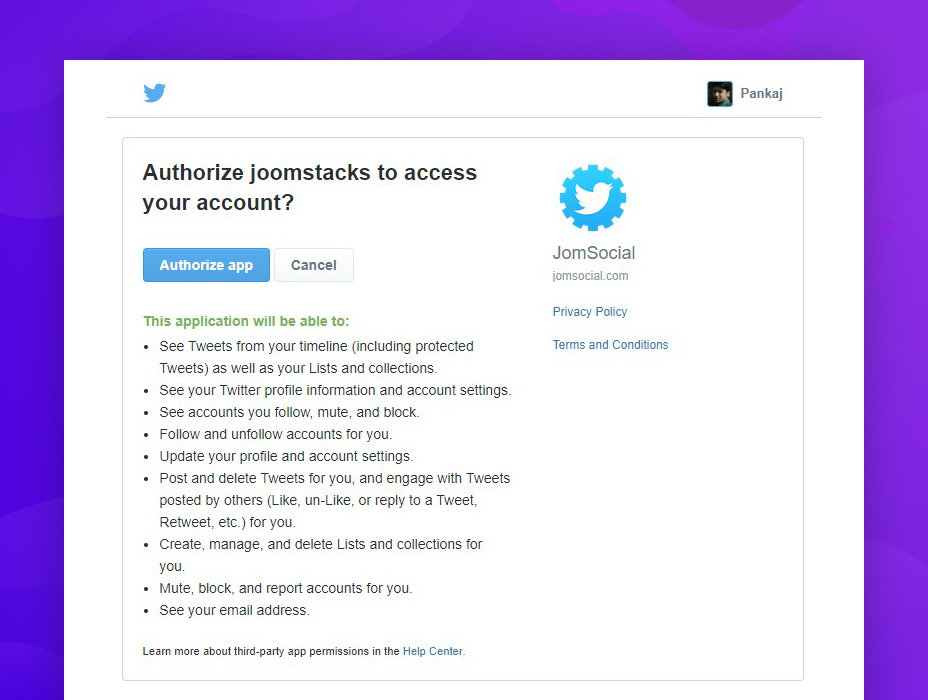Screen dimensions: 928x700
Task: Click 'Follow and unfollow accounts for you' item
Action: (x=276, y=434)
